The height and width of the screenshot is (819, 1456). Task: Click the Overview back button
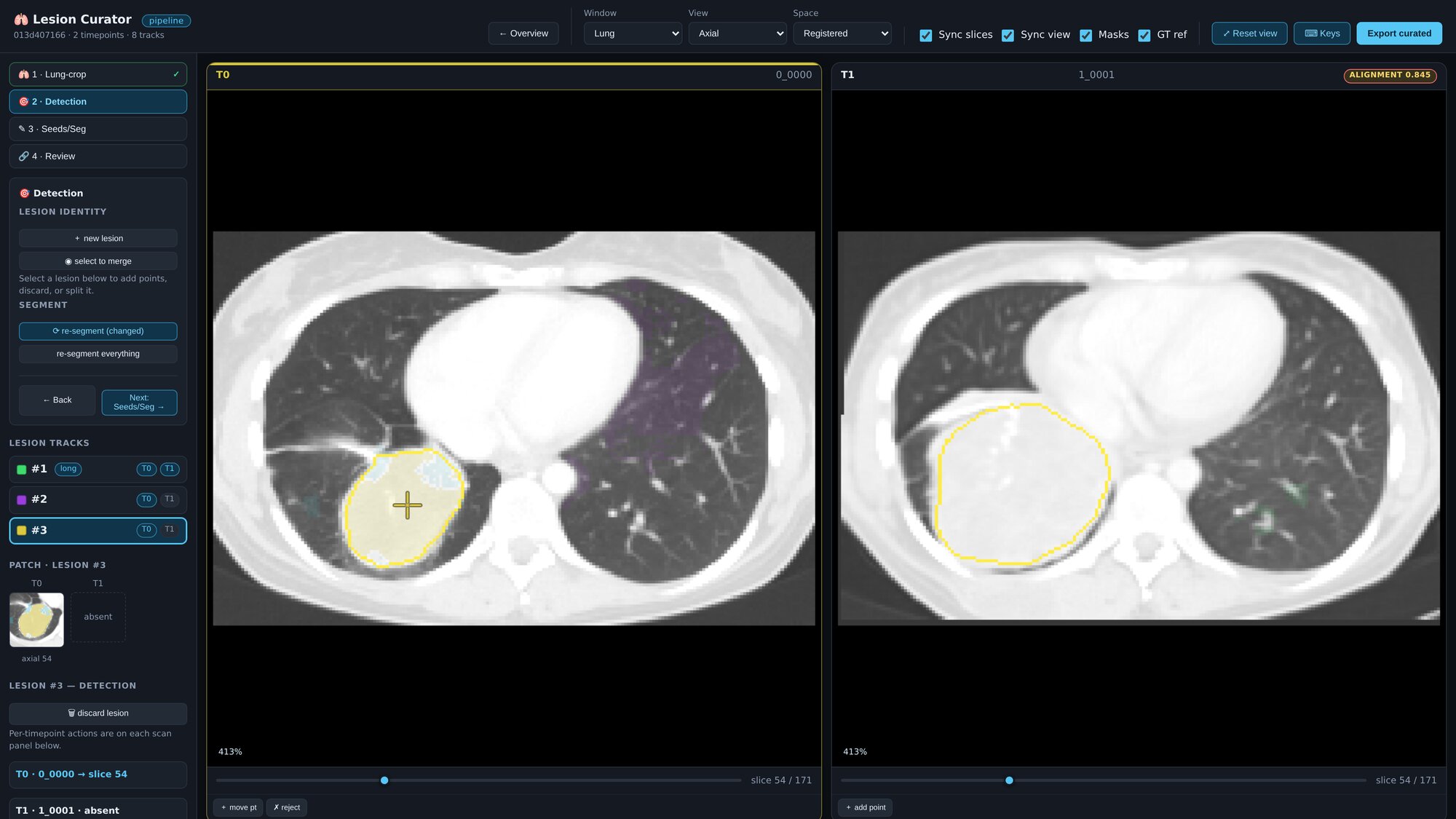(523, 33)
